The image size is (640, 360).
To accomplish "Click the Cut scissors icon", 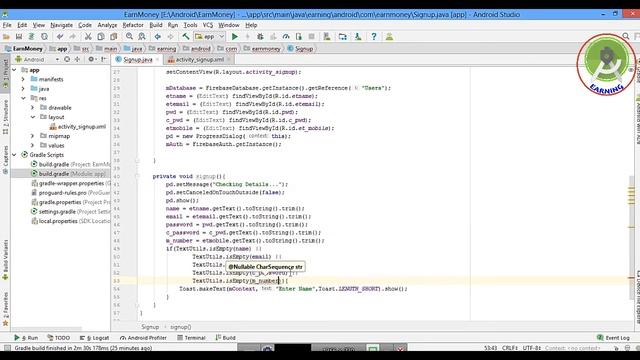I will coord(88,37).
